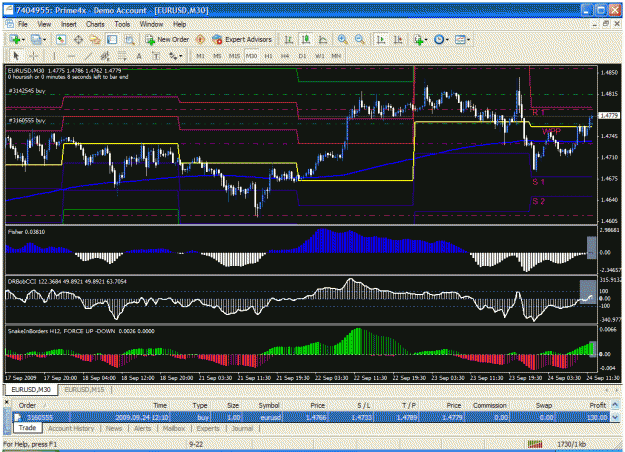
Task: Open the Templates dropdown
Action: click(x=462, y=39)
